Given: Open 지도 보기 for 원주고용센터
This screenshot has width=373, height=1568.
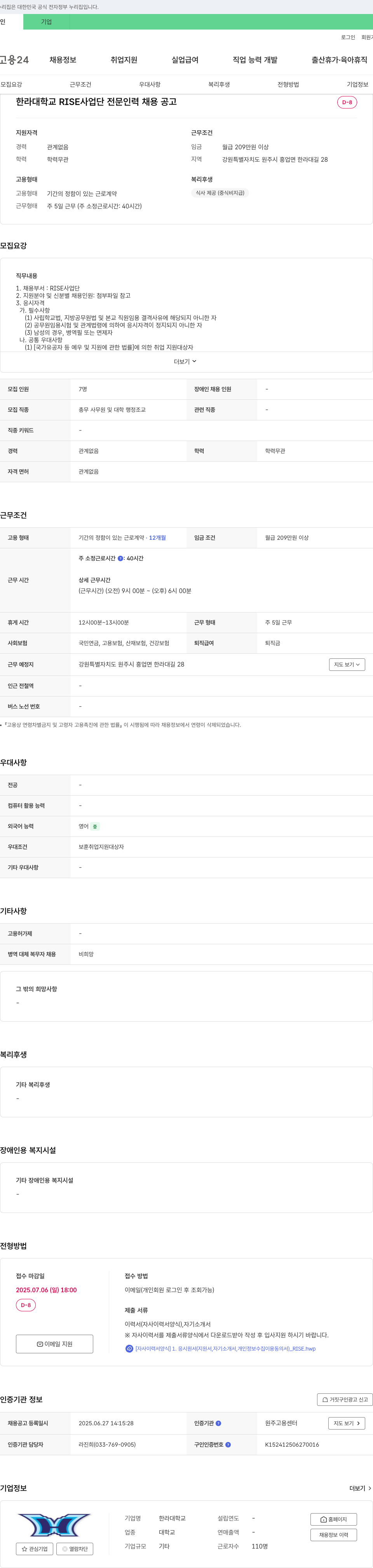Looking at the screenshot, I should [x=347, y=1423].
